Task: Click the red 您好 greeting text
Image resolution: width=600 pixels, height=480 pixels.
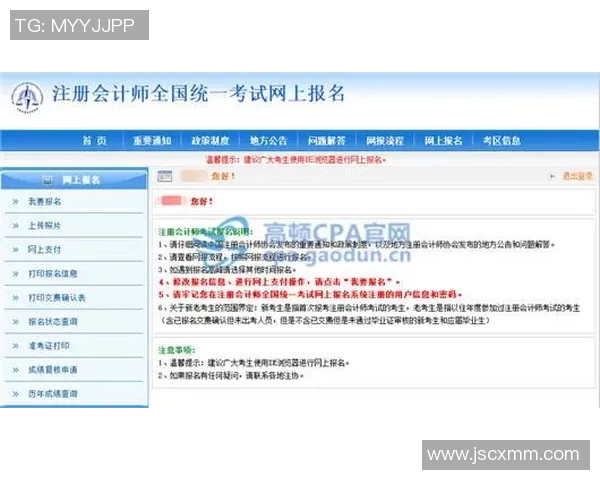Action: point(202,201)
